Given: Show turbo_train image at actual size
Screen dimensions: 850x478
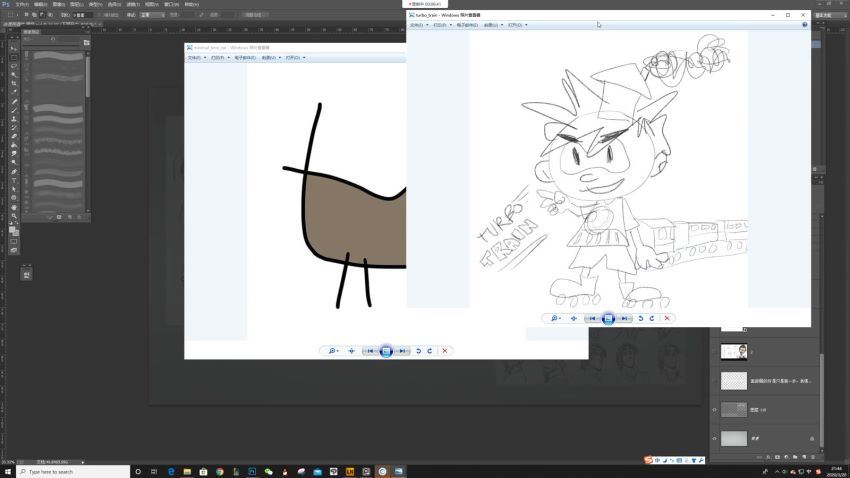Looking at the screenshot, I should [574, 319].
